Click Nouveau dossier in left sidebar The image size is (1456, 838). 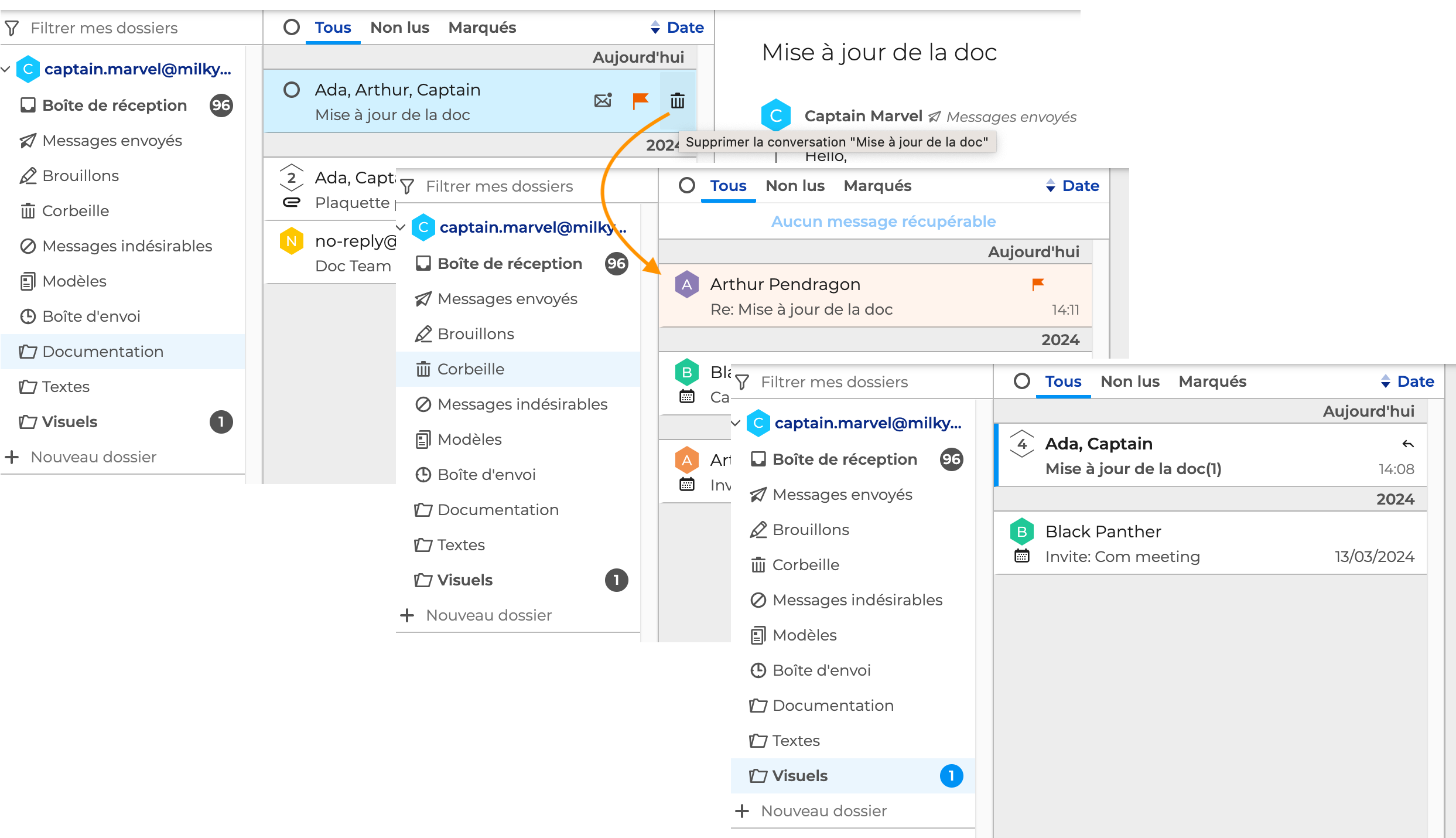[x=93, y=457]
